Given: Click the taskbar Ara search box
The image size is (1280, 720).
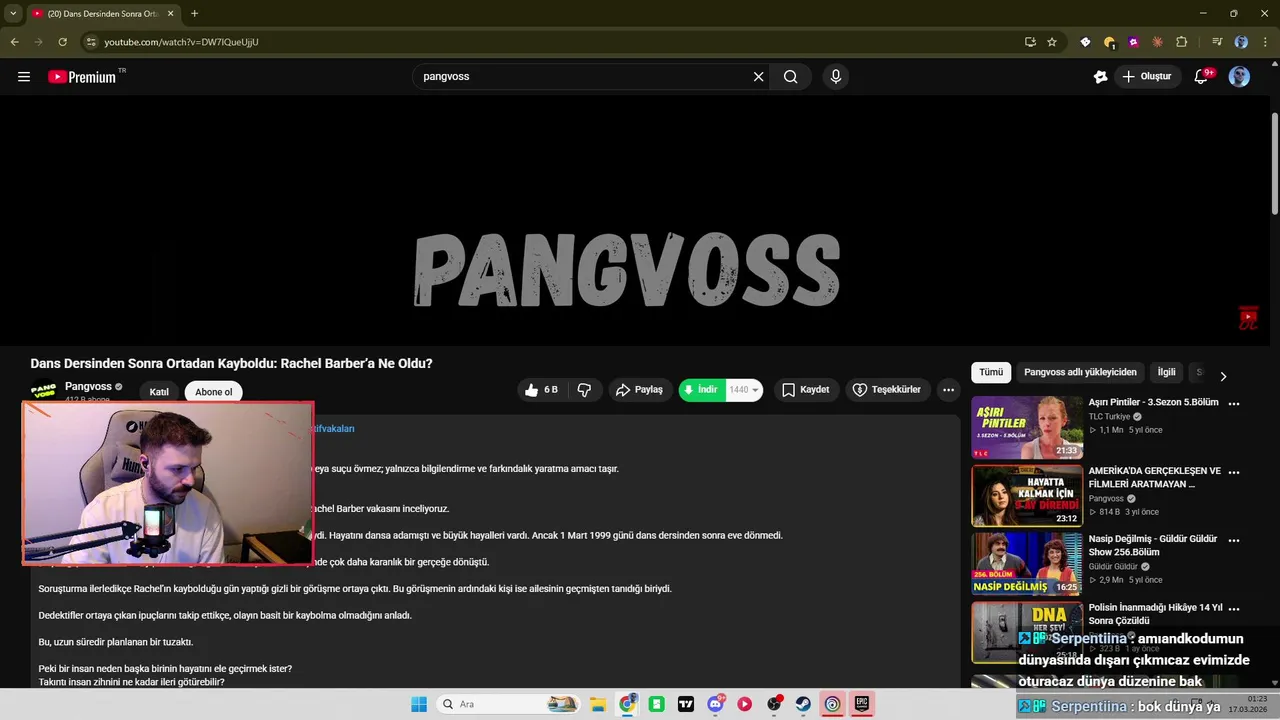Looking at the screenshot, I should coord(509,704).
